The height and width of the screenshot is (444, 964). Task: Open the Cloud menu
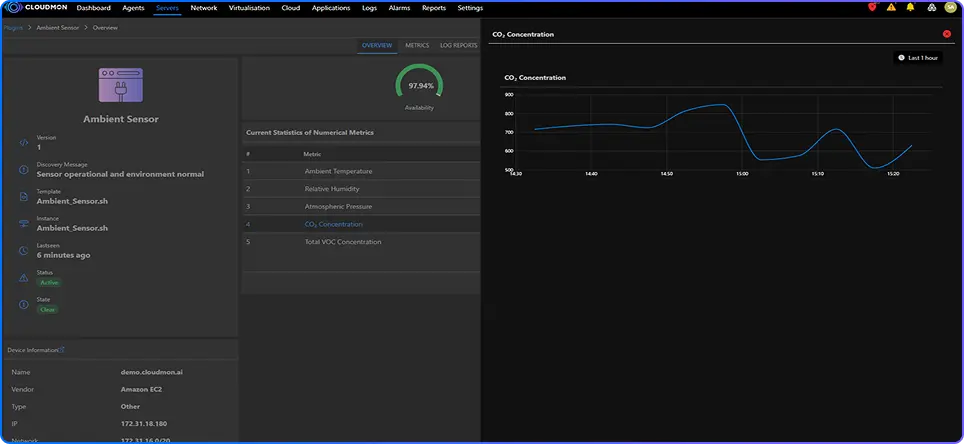pos(291,8)
